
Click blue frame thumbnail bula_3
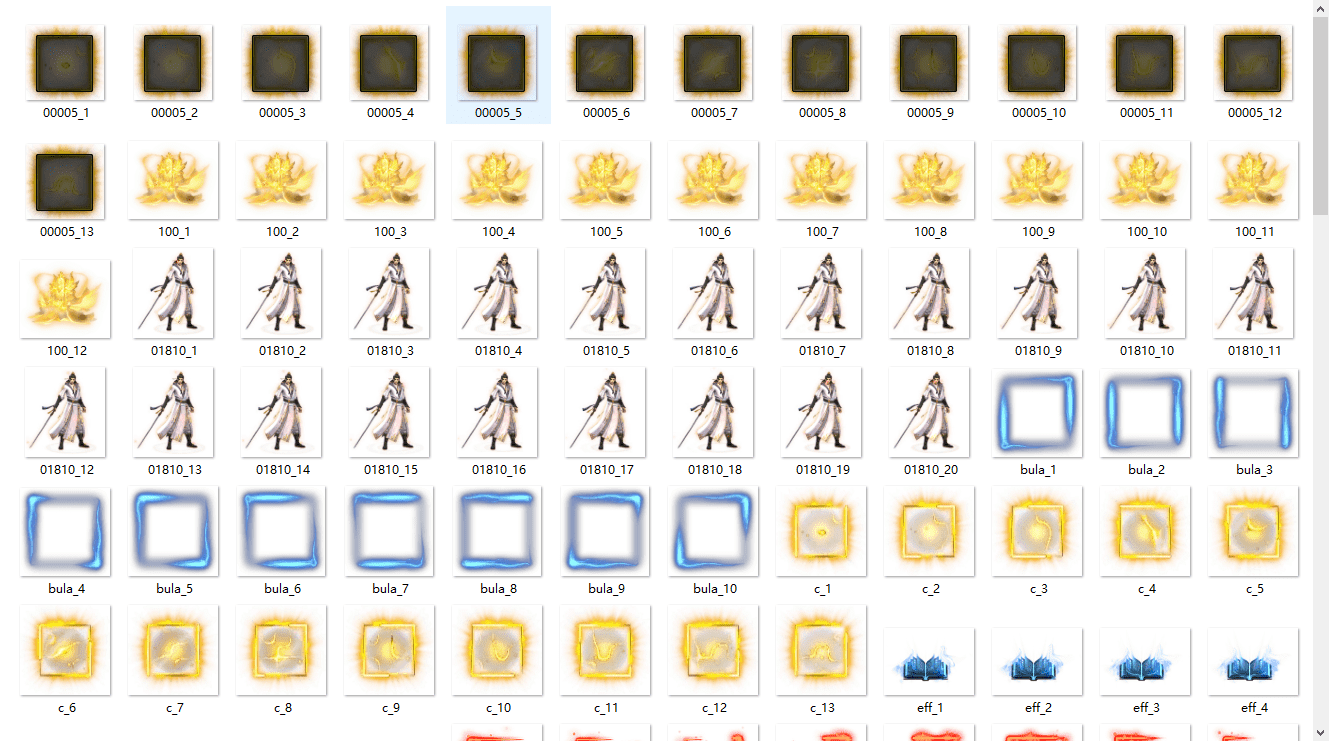1253,412
